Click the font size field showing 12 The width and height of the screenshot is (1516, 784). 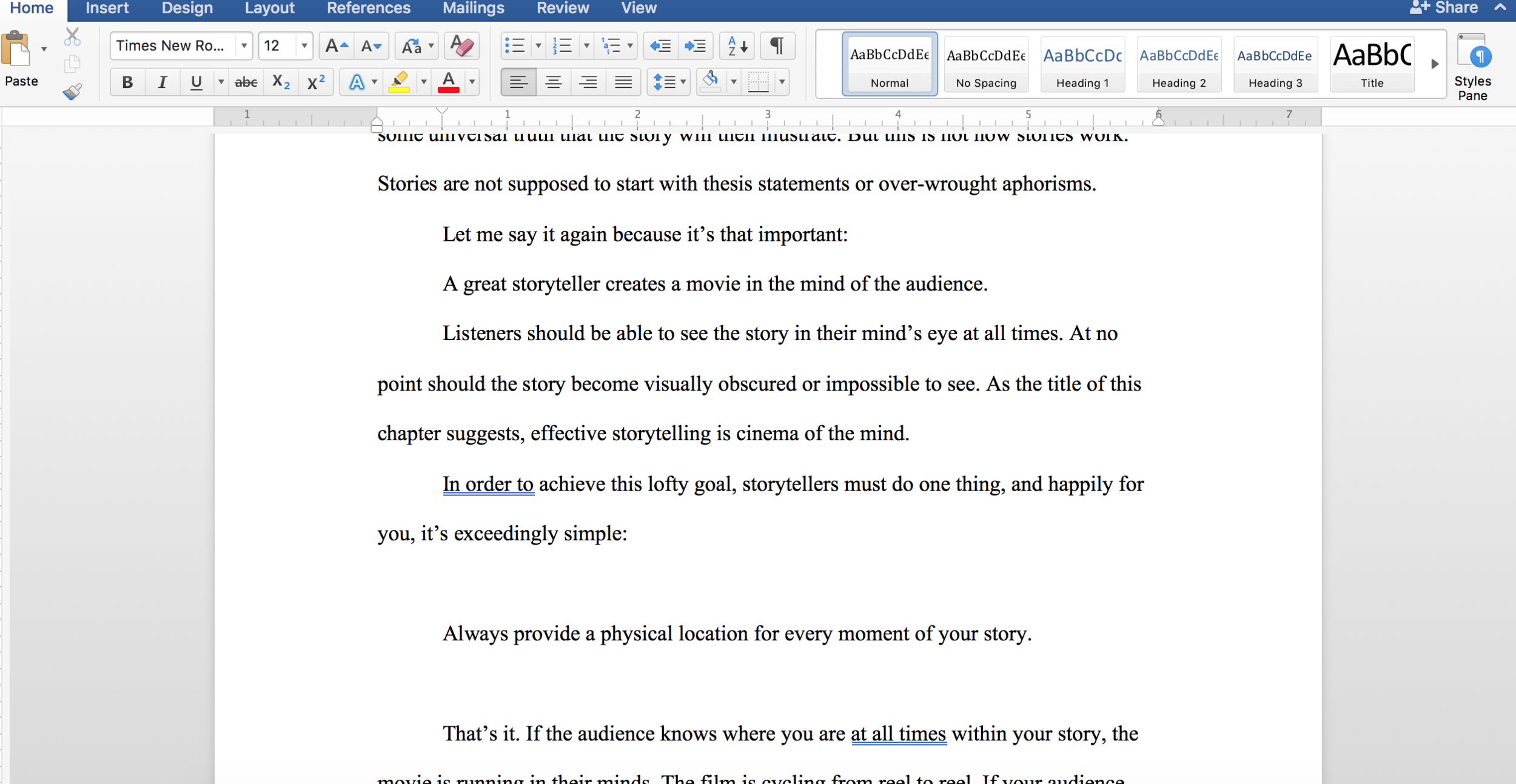pyautogui.click(x=278, y=46)
